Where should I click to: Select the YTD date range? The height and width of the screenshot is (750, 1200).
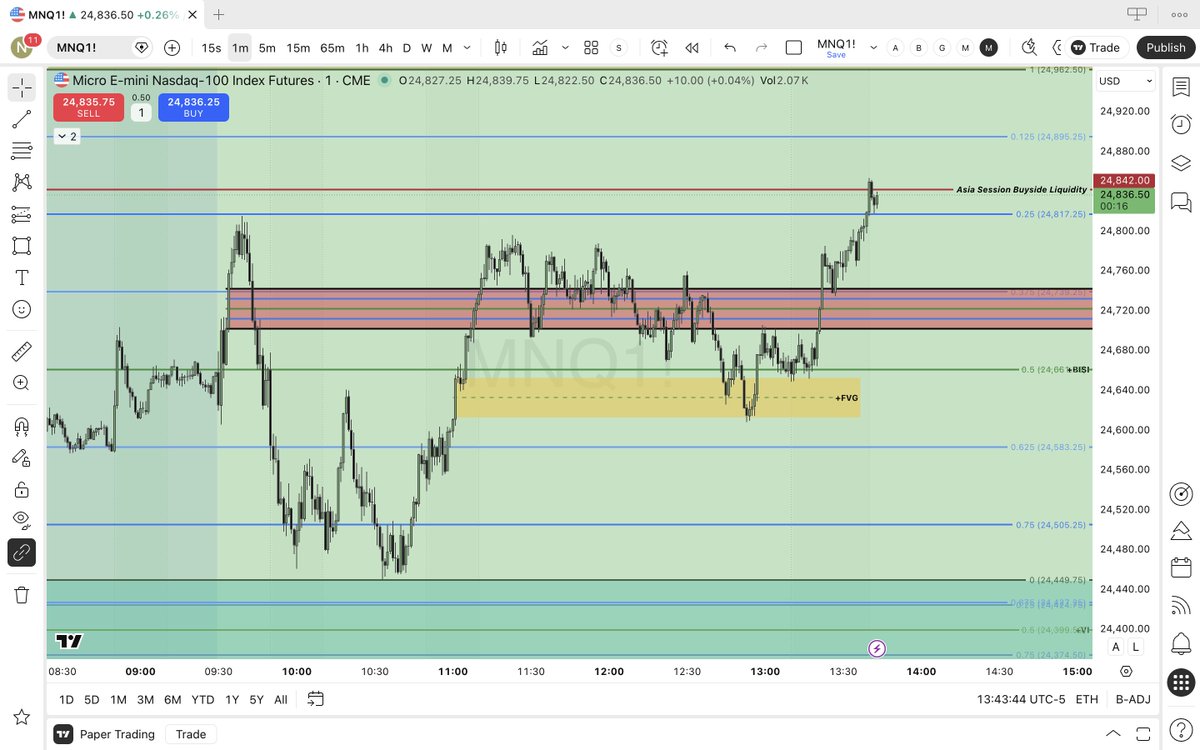(203, 699)
